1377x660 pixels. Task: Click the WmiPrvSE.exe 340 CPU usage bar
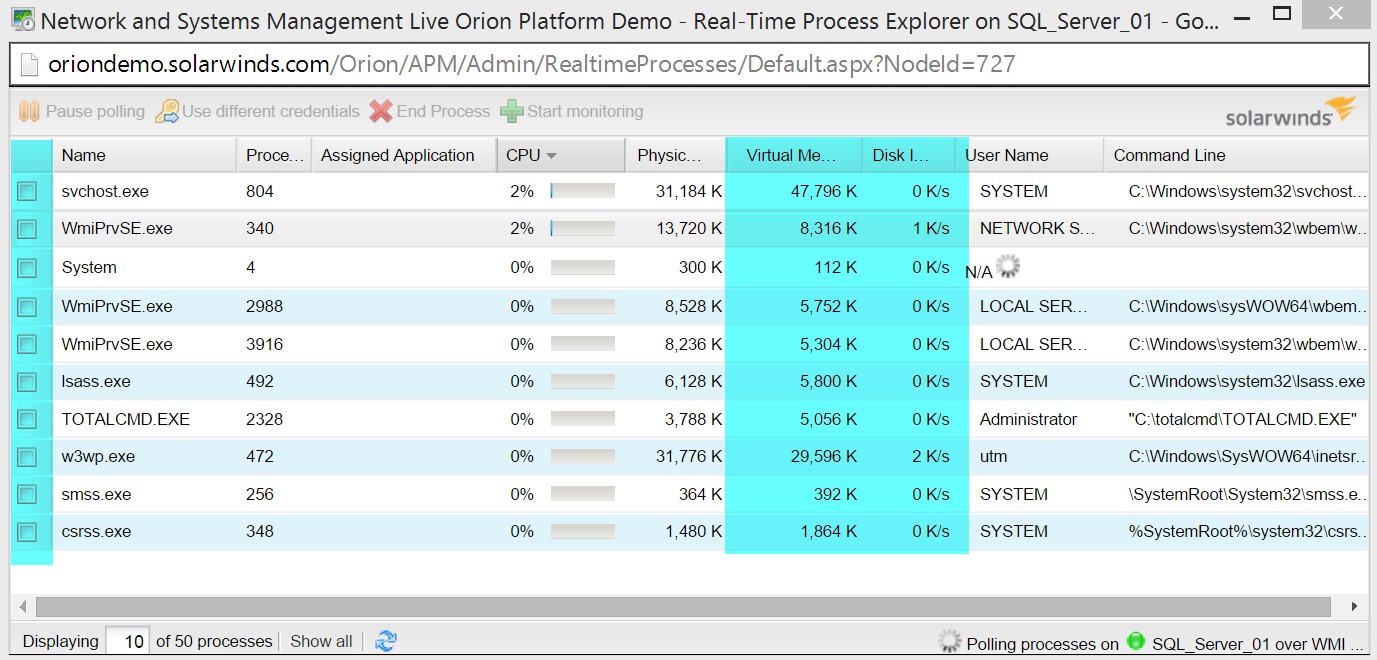[x=582, y=228]
